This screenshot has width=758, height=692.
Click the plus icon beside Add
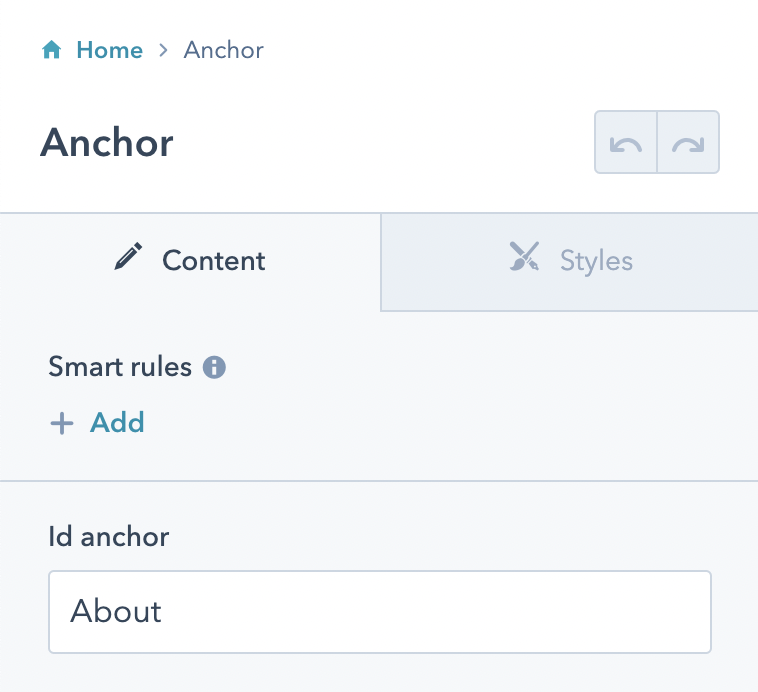[x=62, y=424]
